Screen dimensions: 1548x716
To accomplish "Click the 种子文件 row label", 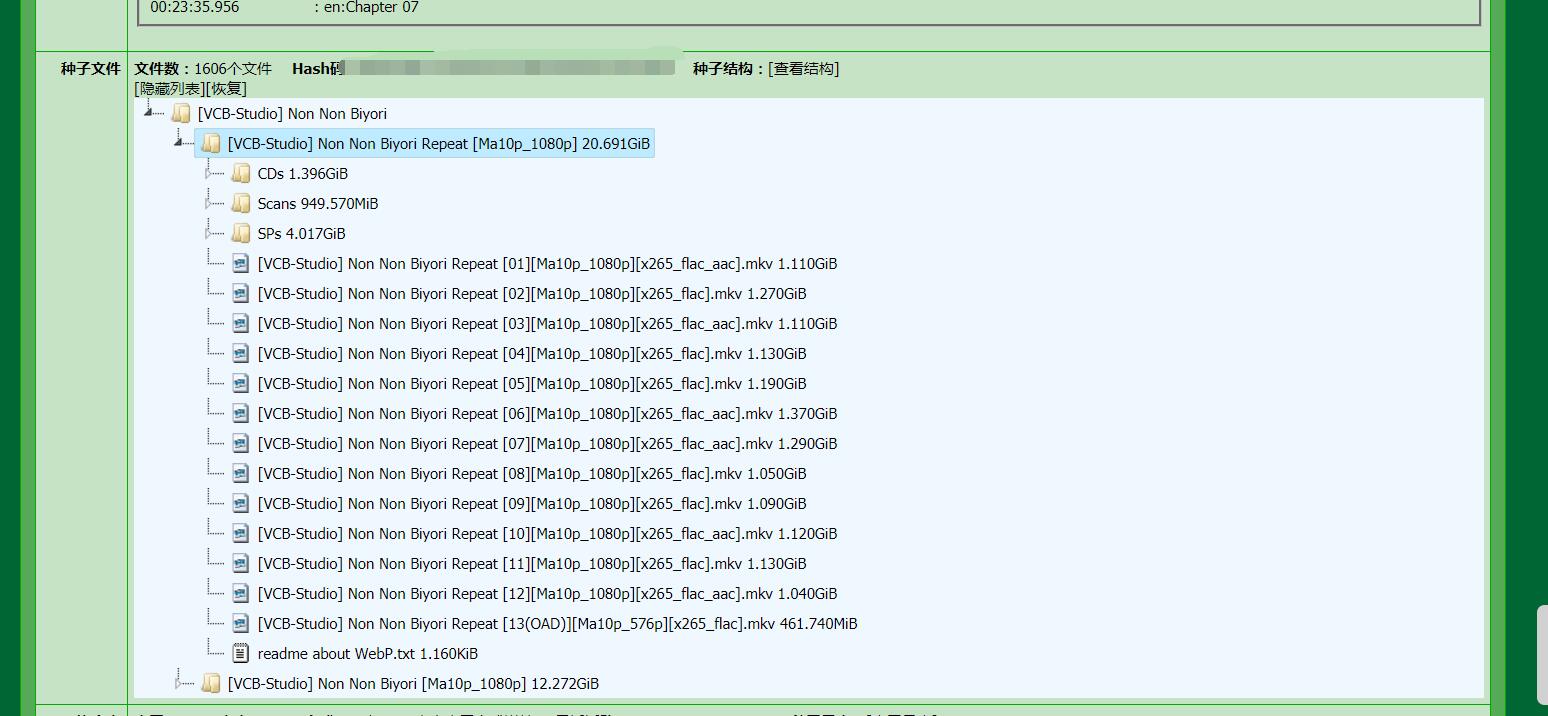I will (x=90, y=68).
